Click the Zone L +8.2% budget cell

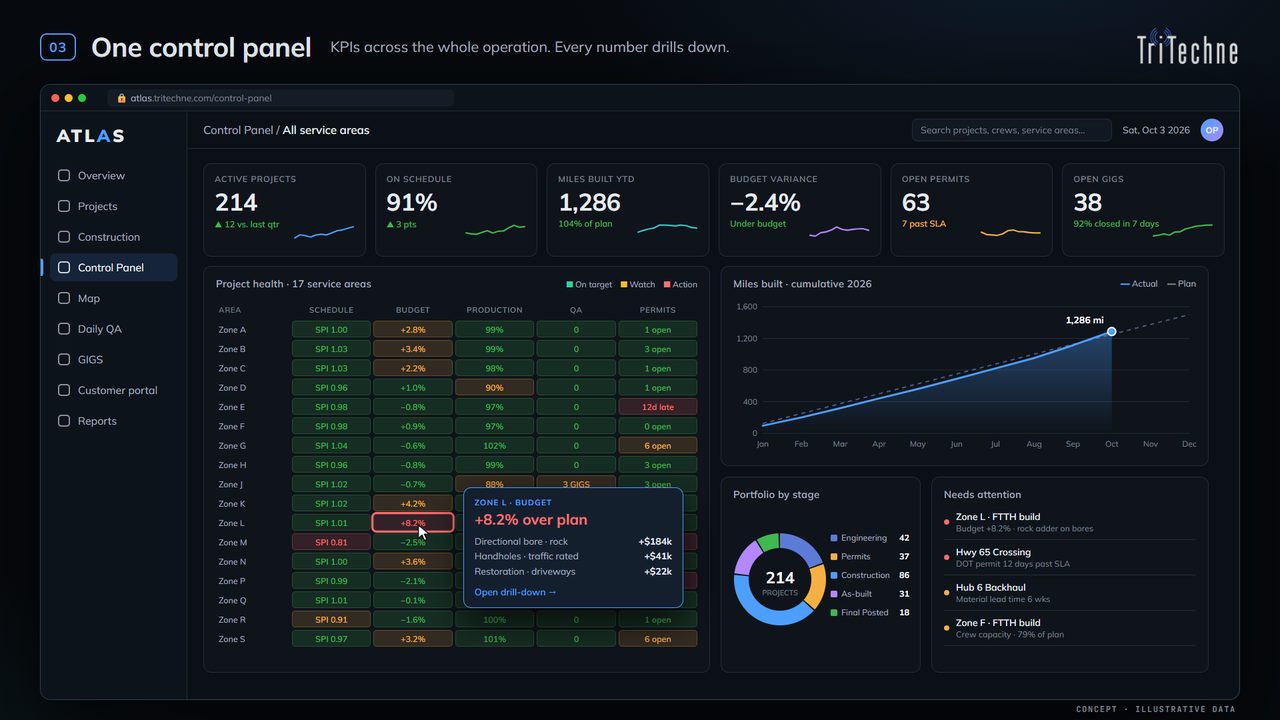[413, 523]
